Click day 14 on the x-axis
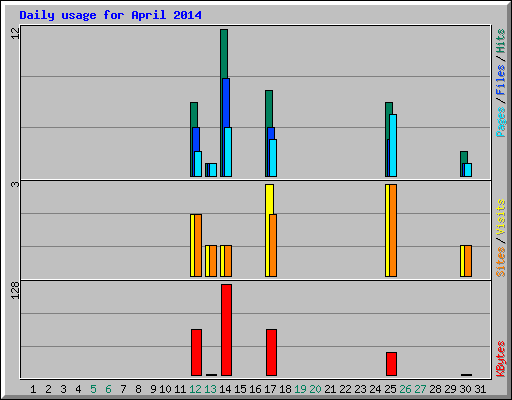Viewport: 512px width, 400px height. point(225,389)
